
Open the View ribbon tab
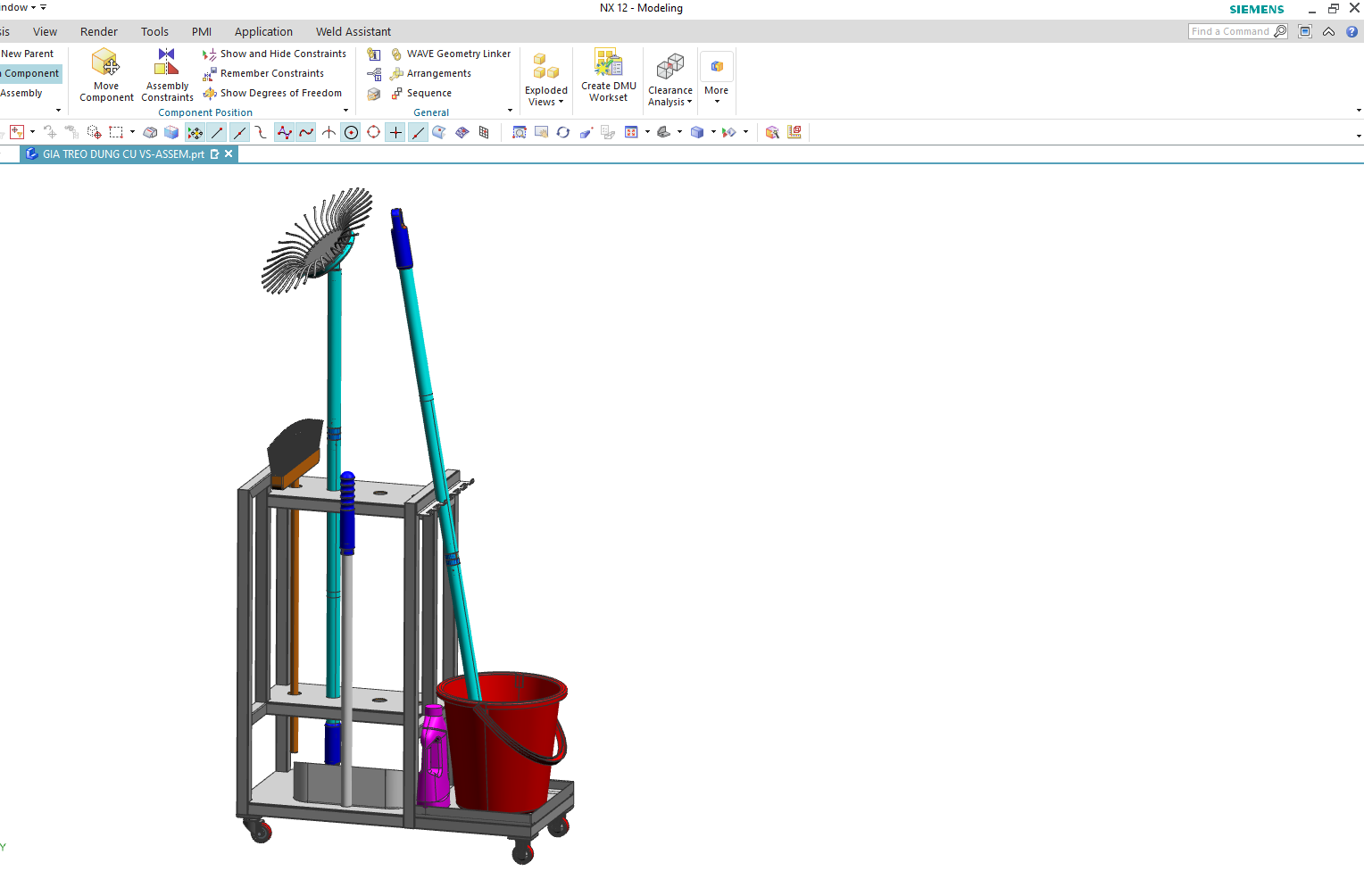tap(45, 31)
